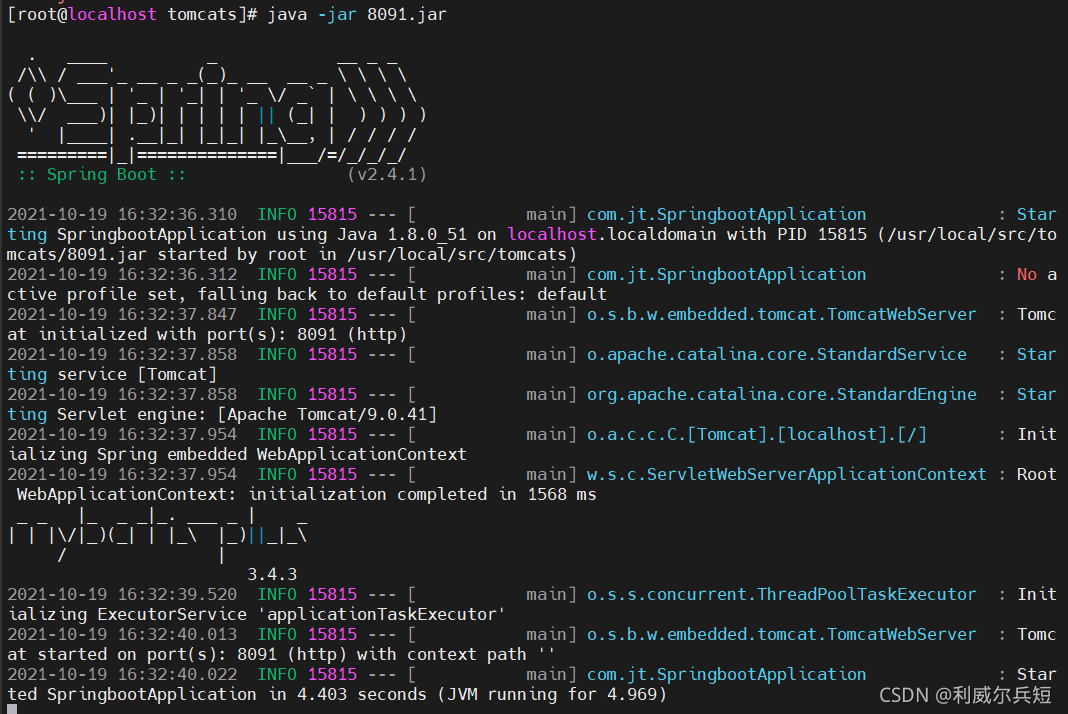Image resolution: width=1068 pixels, height=714 pixels.
Task: Click the command 'java -jar 8091.jar'
Action: (x=357, y=14)
